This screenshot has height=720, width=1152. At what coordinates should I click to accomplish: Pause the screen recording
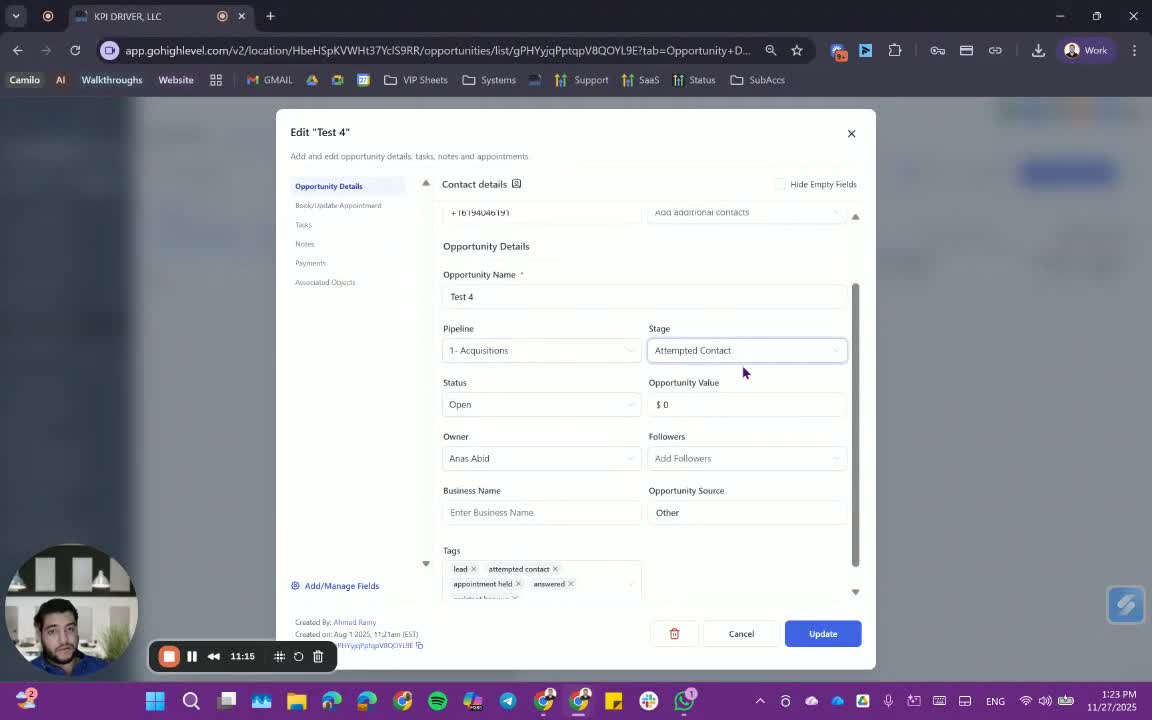(x=192, y=656)
